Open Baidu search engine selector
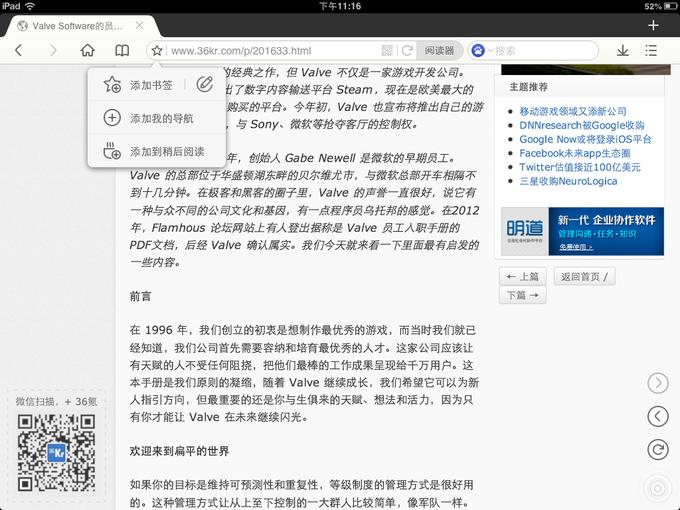Image resolution: width=680 pixels, height=510 pixels. pos(482,51)
